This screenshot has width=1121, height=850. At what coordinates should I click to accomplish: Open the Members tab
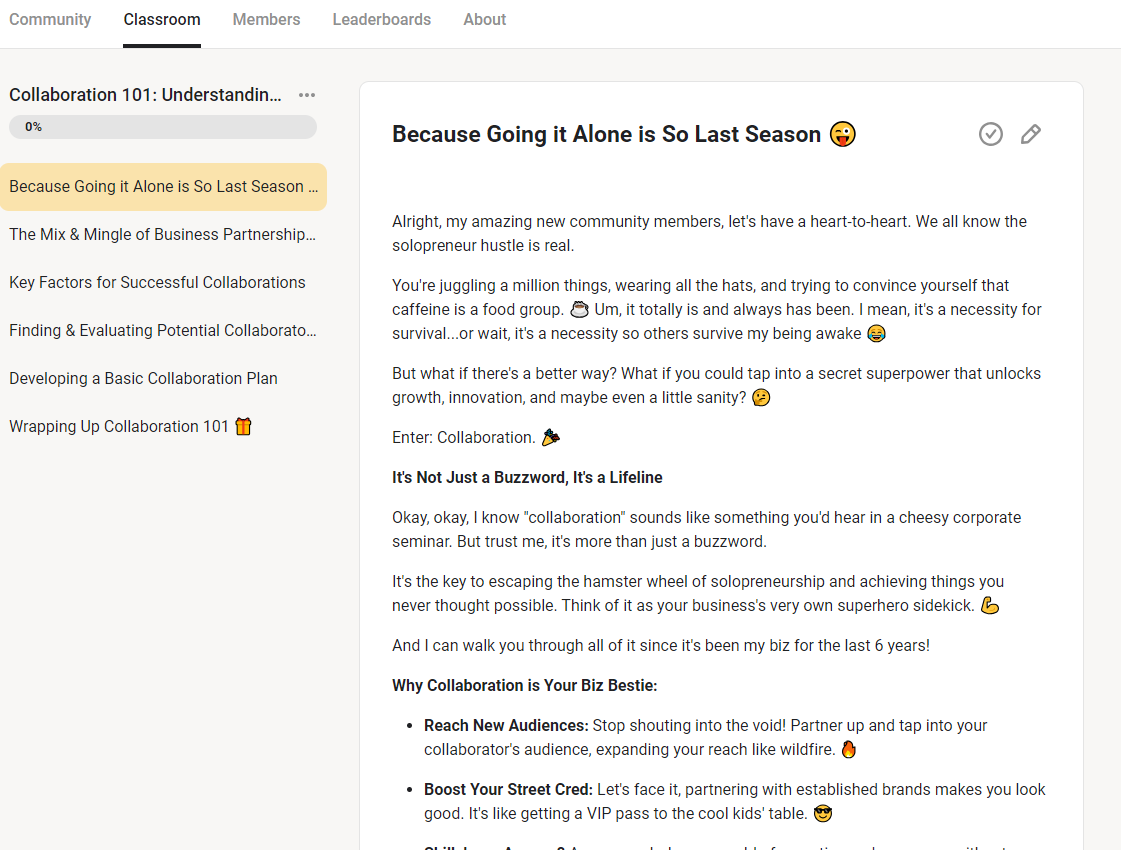tap(266, 19)
